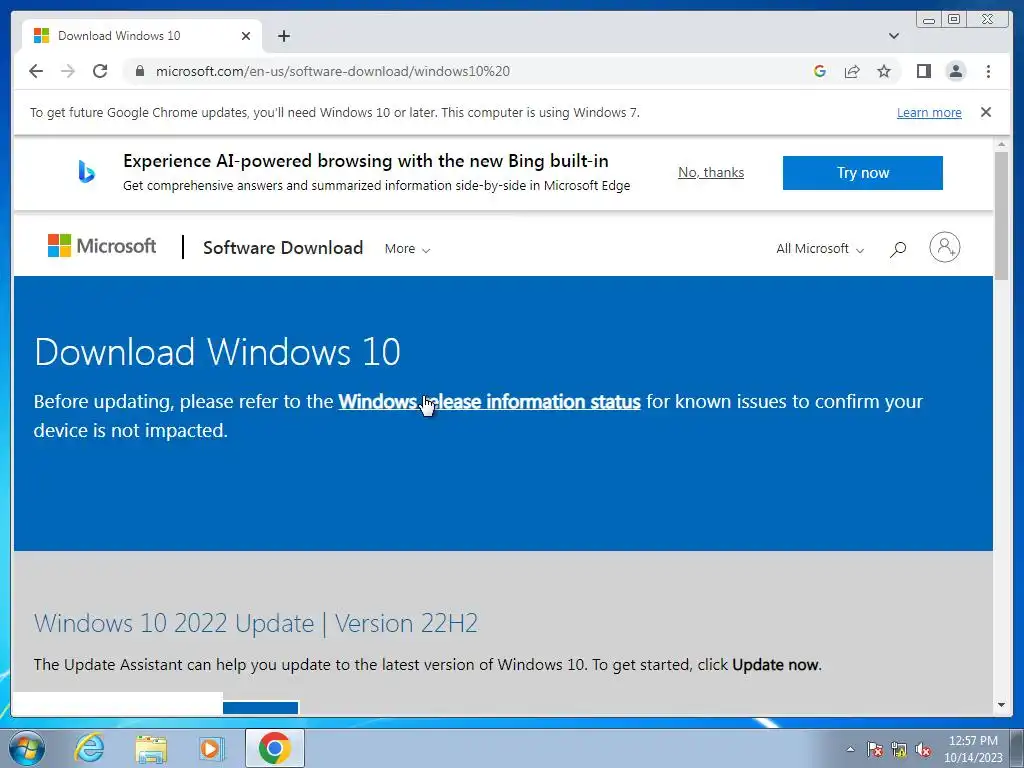Click the network tray icon
The image size is (1024, 768).
pyautogui.click(x=899, y=749)
